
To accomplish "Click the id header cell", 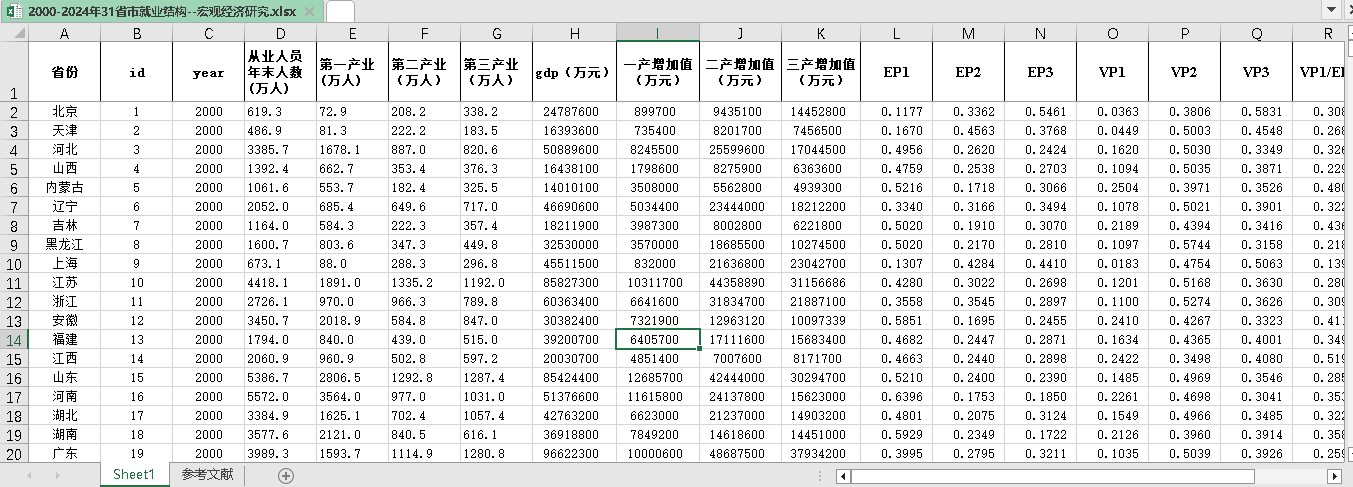I will tap(136, 72).
